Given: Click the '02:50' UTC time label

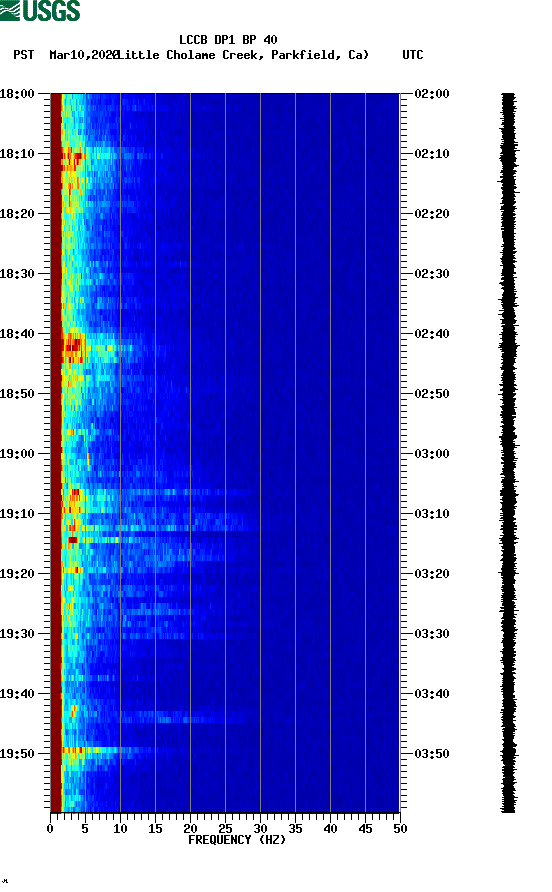Looking at the screenshot, I should (x=432, y=394).
